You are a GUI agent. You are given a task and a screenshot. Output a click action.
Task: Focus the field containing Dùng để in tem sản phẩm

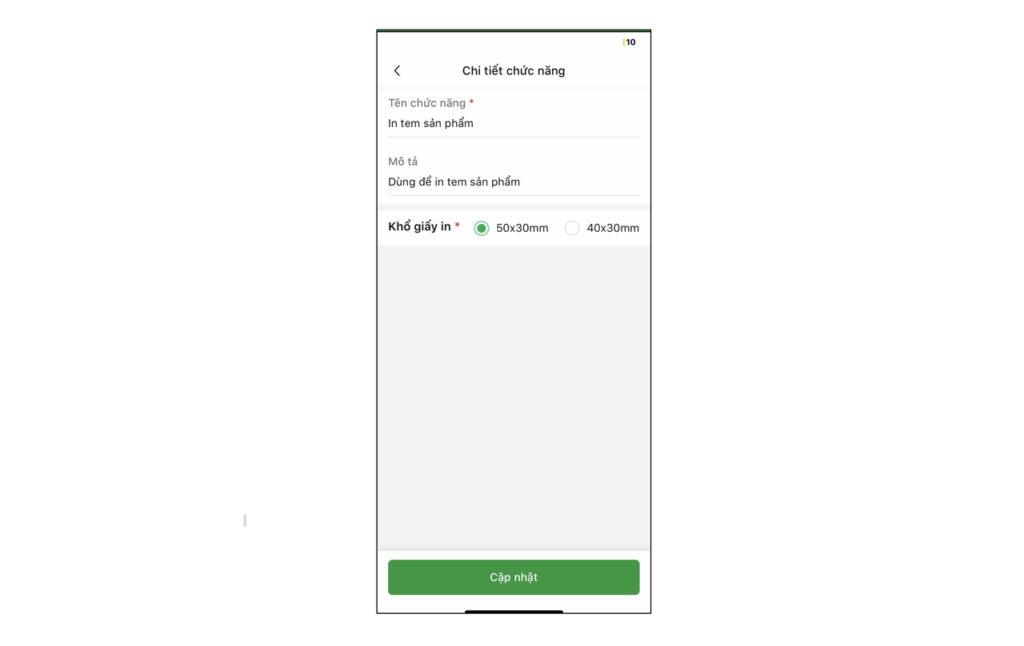tap(513, 182)
